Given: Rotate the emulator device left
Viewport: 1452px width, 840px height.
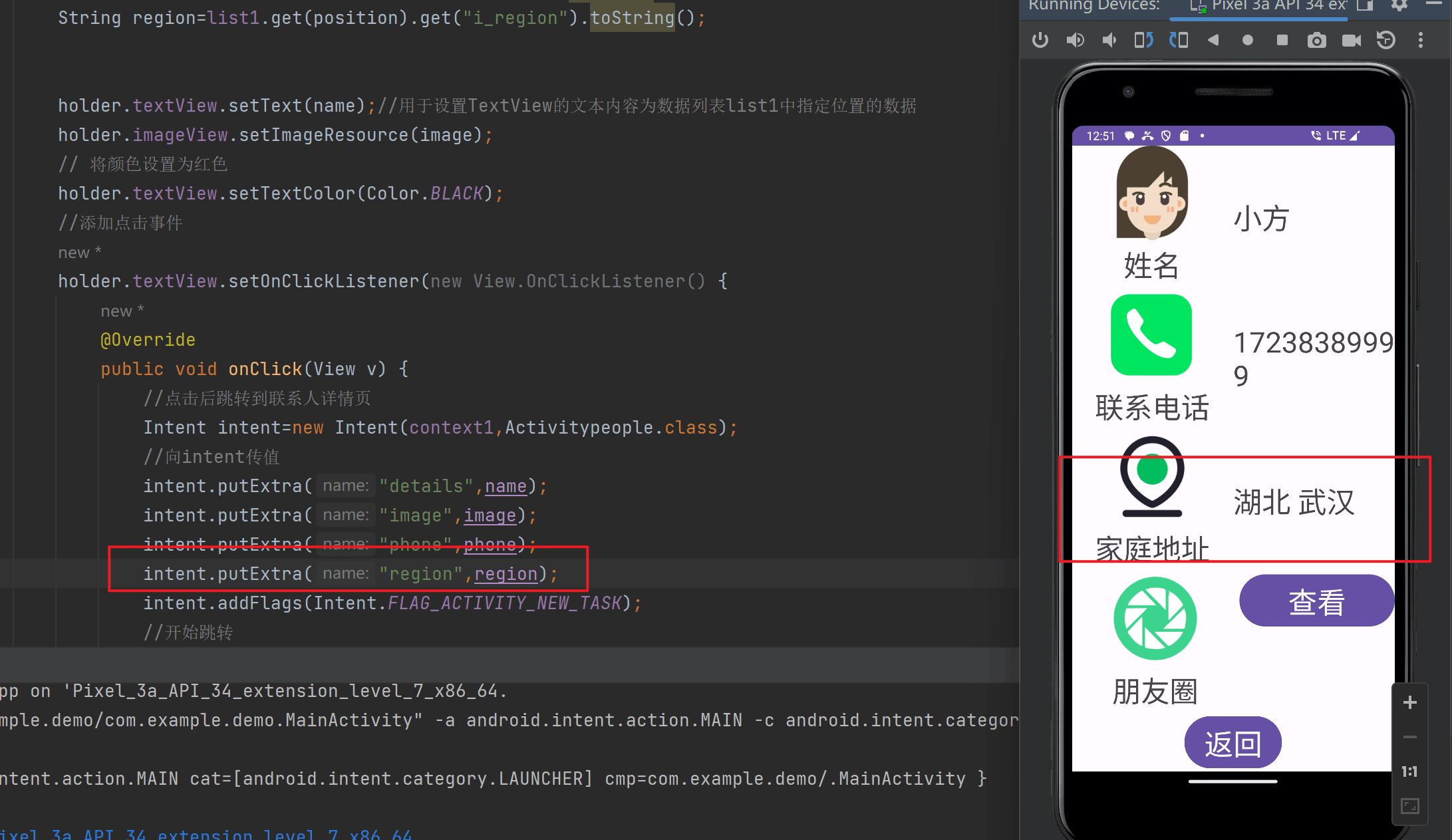Looking at the screenshot, I should (1143, 41).
